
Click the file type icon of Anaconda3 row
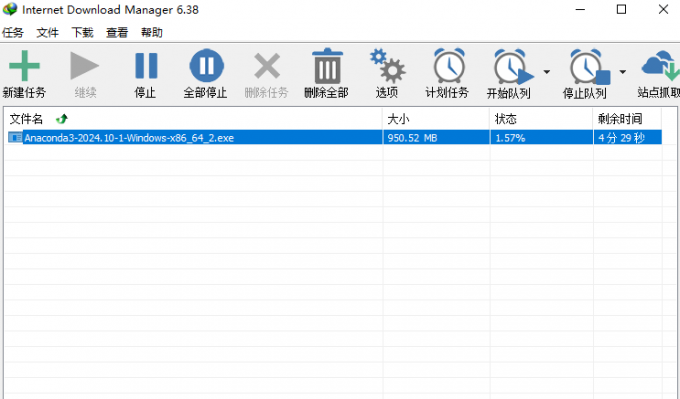(x=15, y=137)
